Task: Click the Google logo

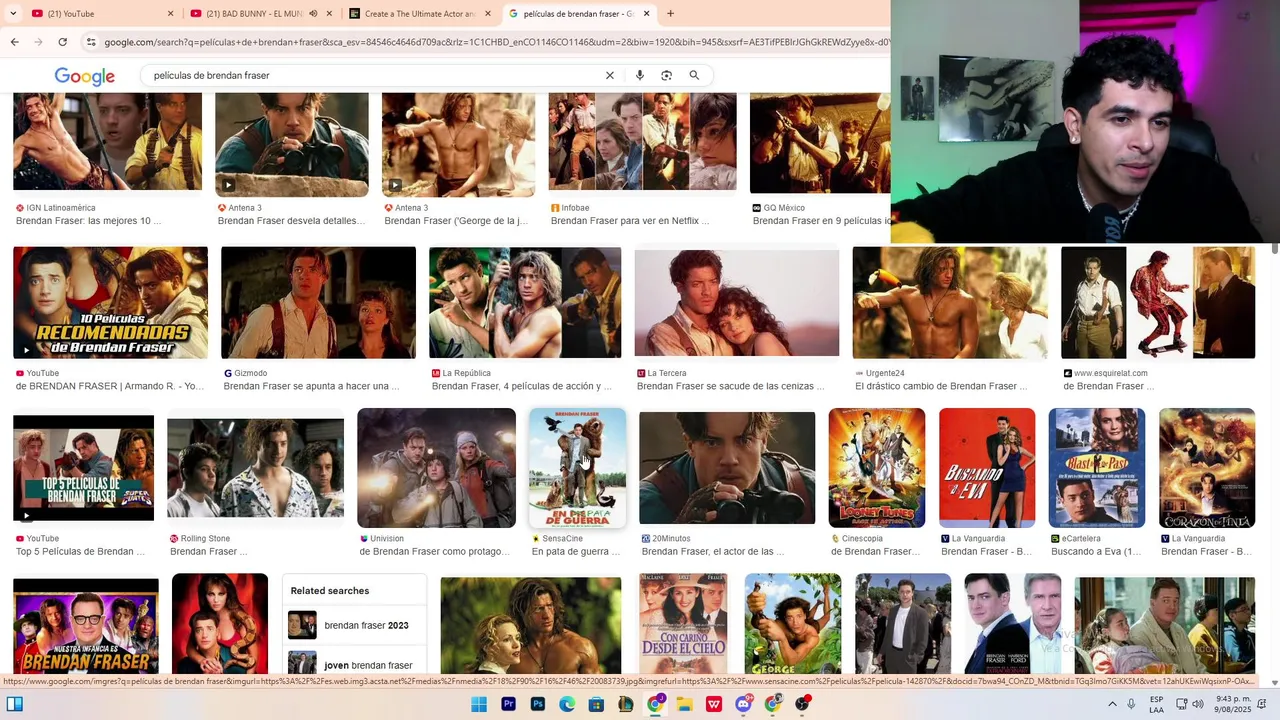Action: pyautogui.click(x=85, y=76)
